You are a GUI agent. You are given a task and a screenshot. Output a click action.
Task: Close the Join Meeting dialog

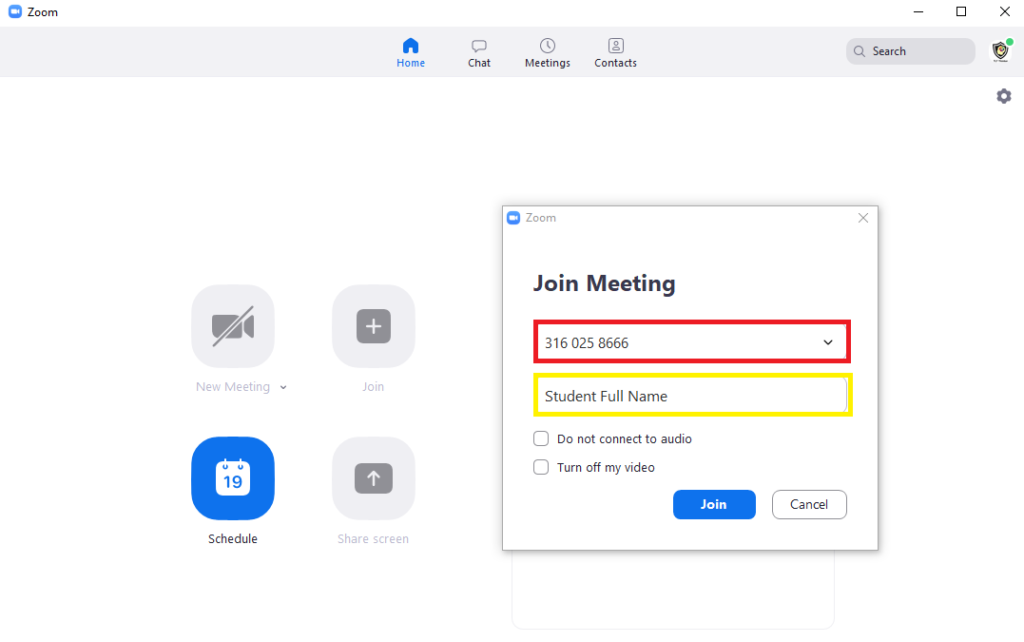863,218
